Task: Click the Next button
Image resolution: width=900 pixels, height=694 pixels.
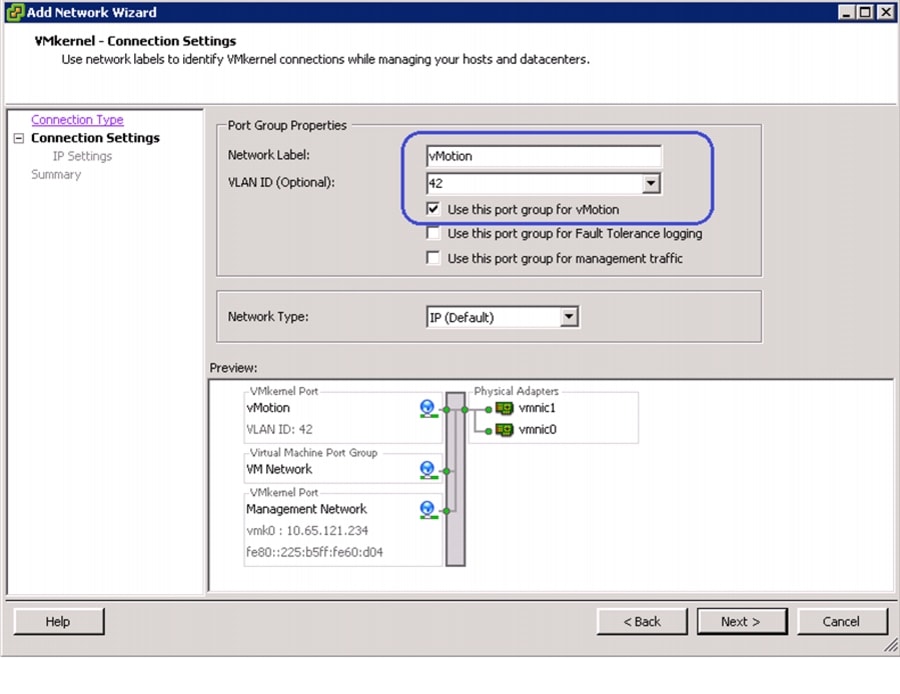Action: coord(742,622)
